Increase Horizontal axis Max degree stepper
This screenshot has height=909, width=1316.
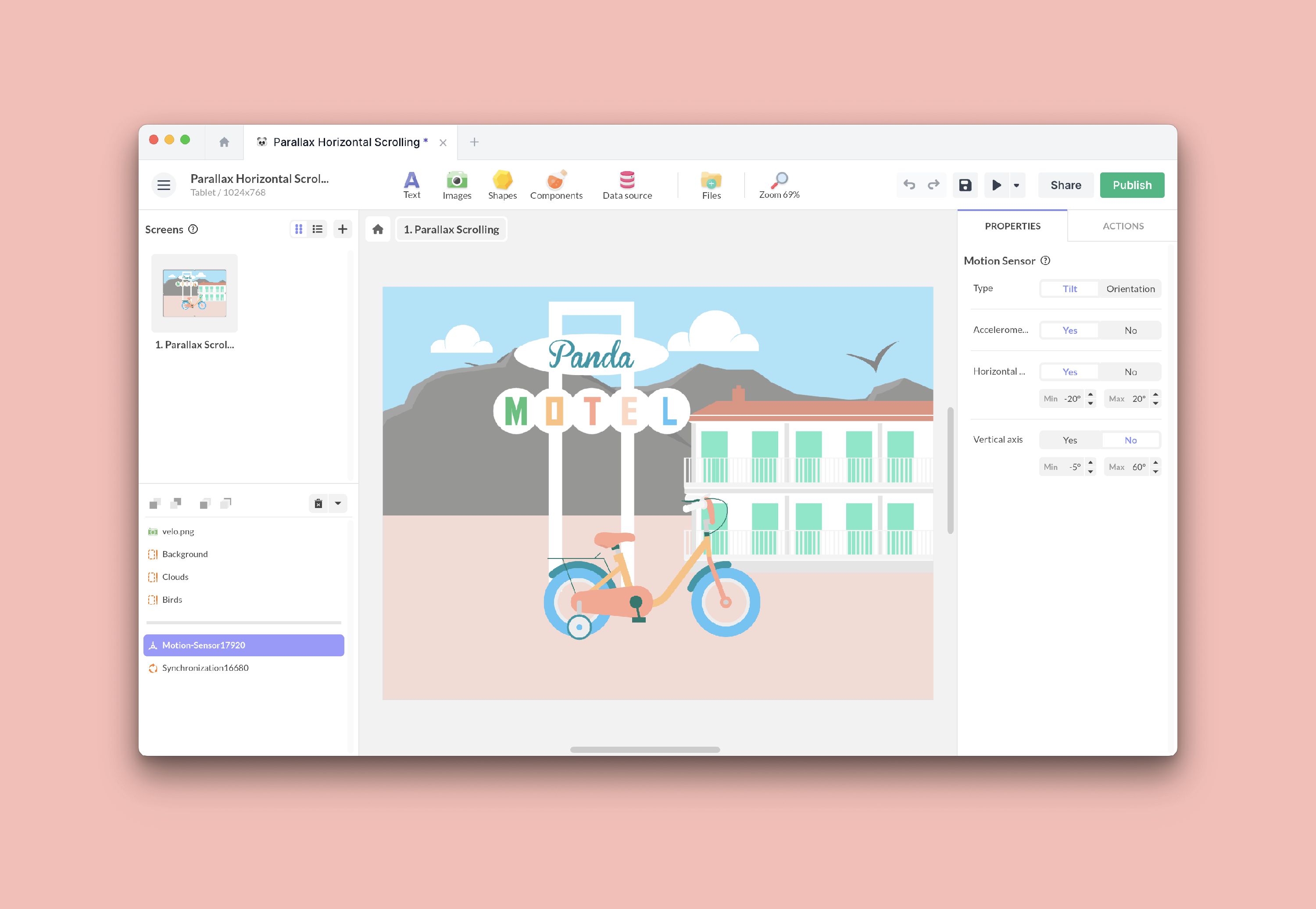(x=1155, y=394)
